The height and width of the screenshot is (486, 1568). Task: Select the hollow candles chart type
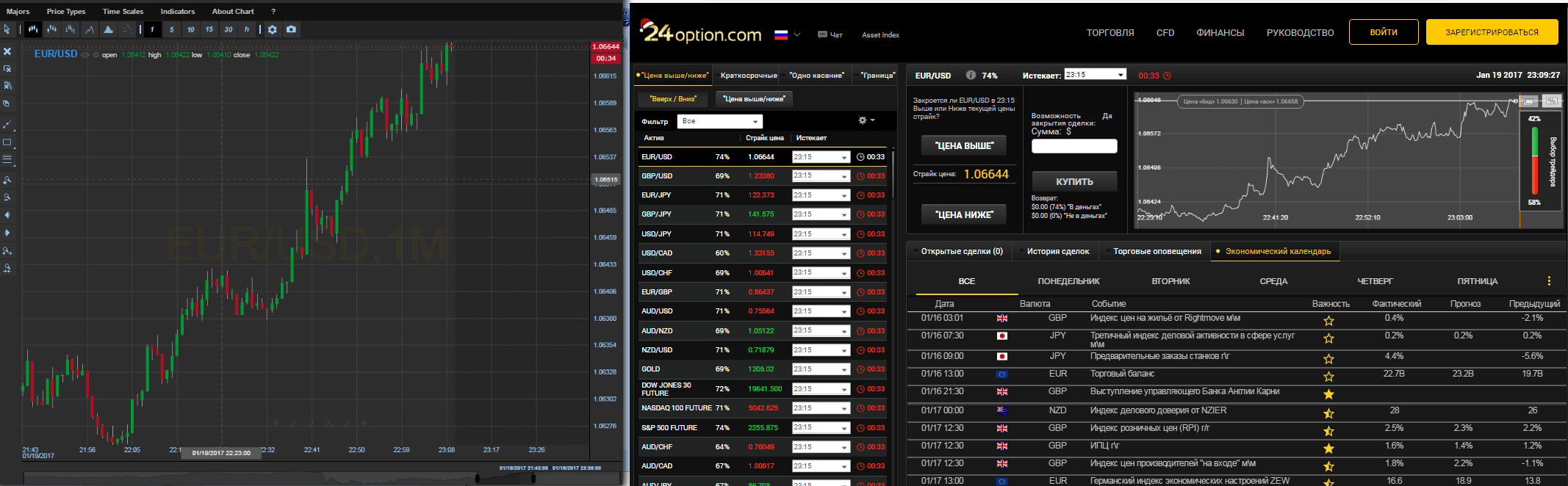tap(51, 29)
